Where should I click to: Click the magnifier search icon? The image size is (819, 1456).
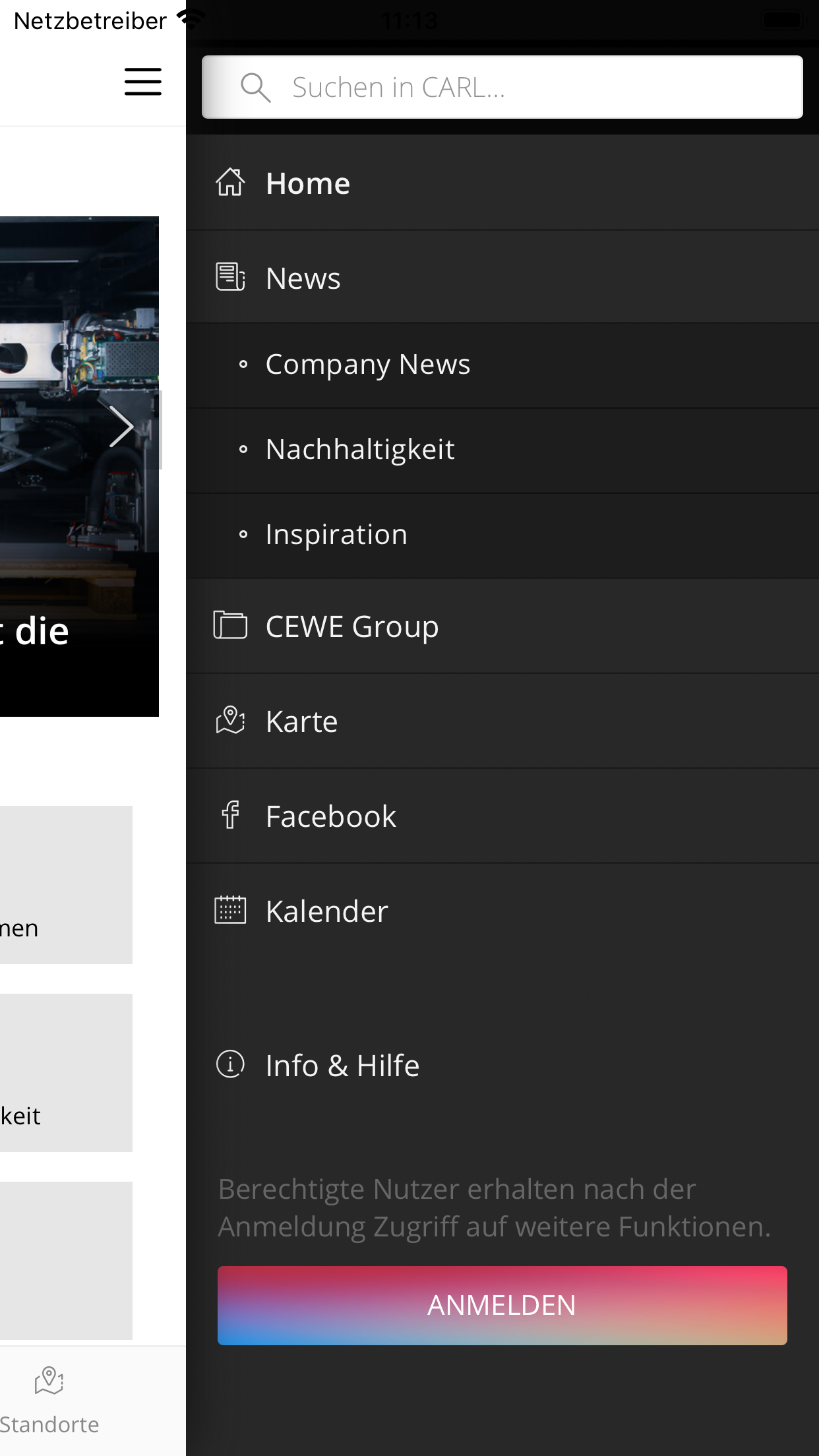[255, 87]
